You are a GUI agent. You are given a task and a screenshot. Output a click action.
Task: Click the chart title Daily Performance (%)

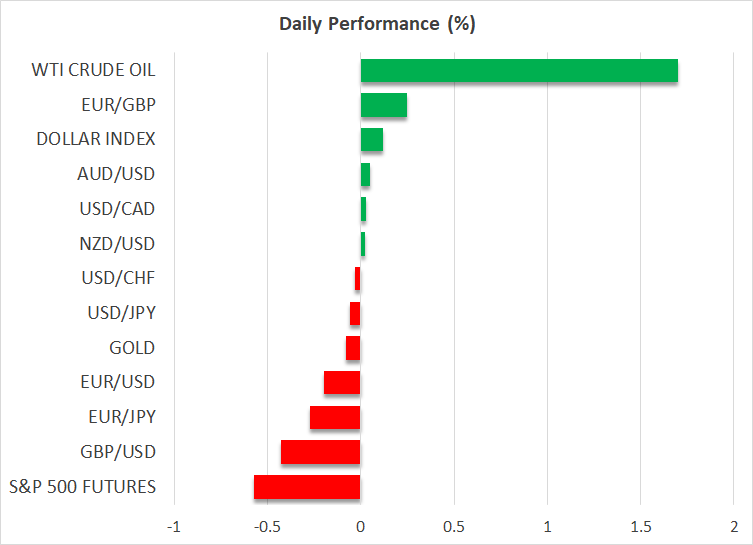click(x=376, y=24)
